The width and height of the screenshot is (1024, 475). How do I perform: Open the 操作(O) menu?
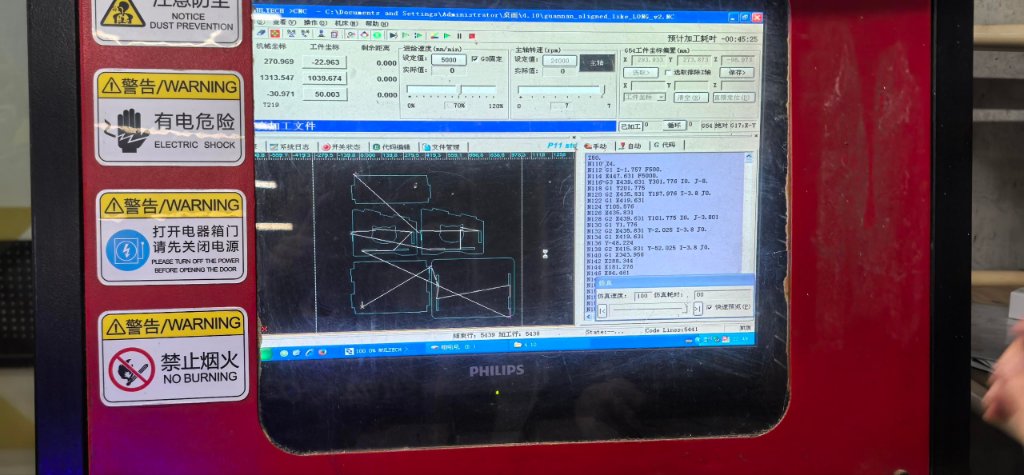[x=315, y=23]
